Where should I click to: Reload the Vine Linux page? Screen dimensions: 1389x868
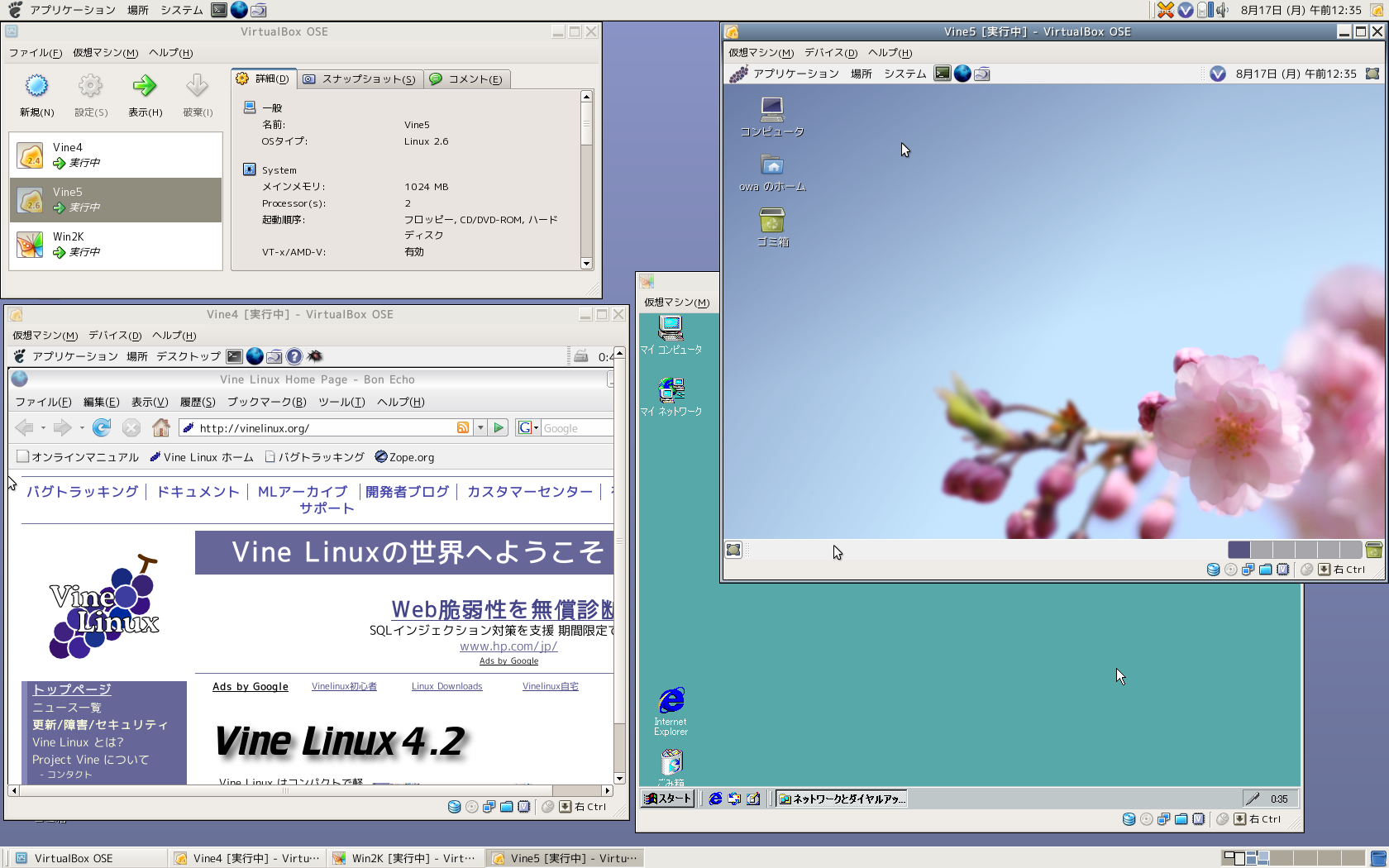[102, 427]
